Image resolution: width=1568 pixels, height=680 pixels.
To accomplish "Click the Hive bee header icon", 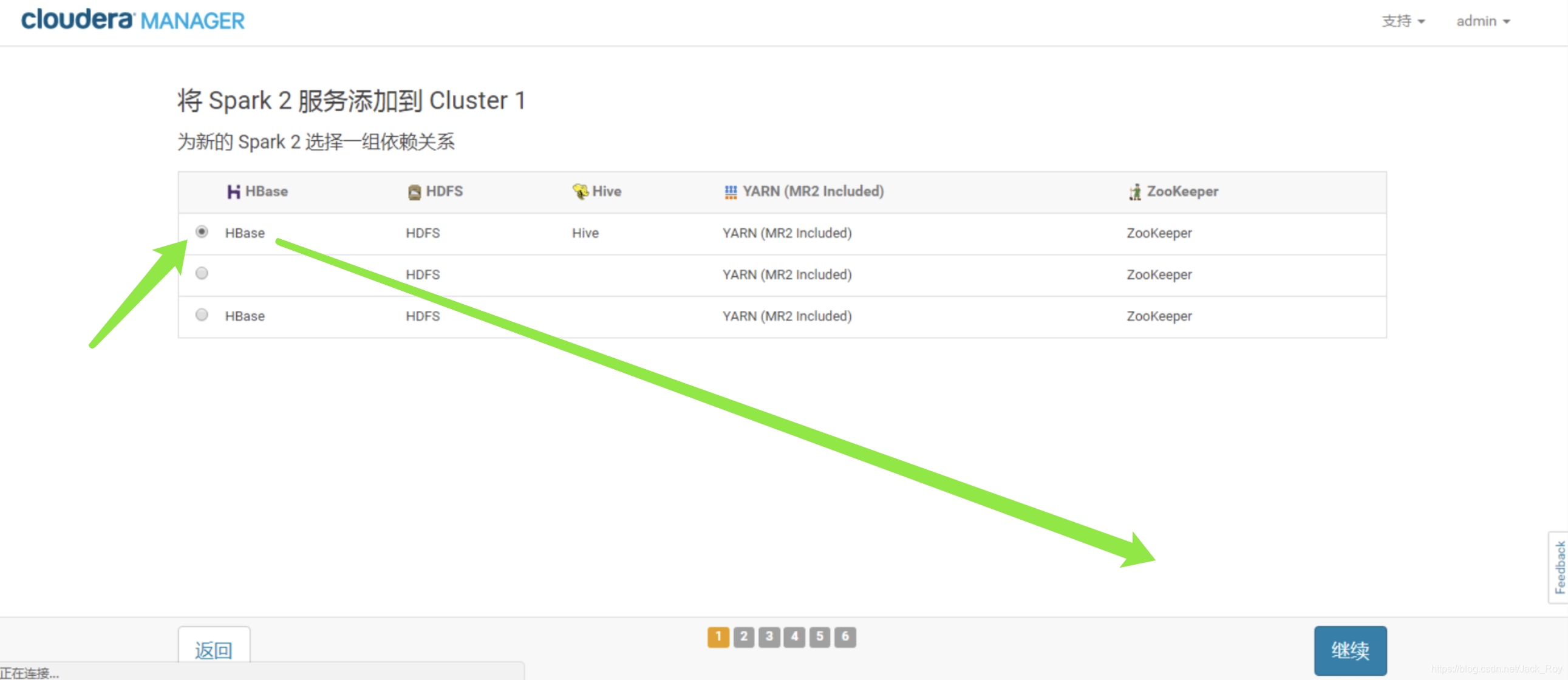I will click(x=581, y=191).
